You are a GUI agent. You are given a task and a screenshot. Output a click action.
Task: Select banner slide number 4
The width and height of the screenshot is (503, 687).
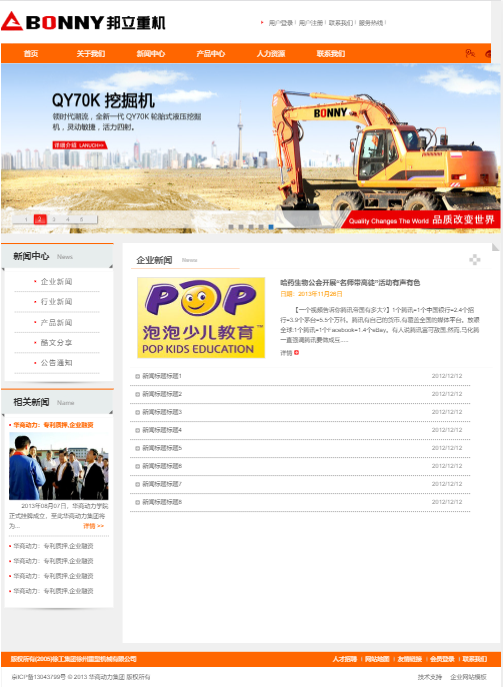(x=67, y=220)
